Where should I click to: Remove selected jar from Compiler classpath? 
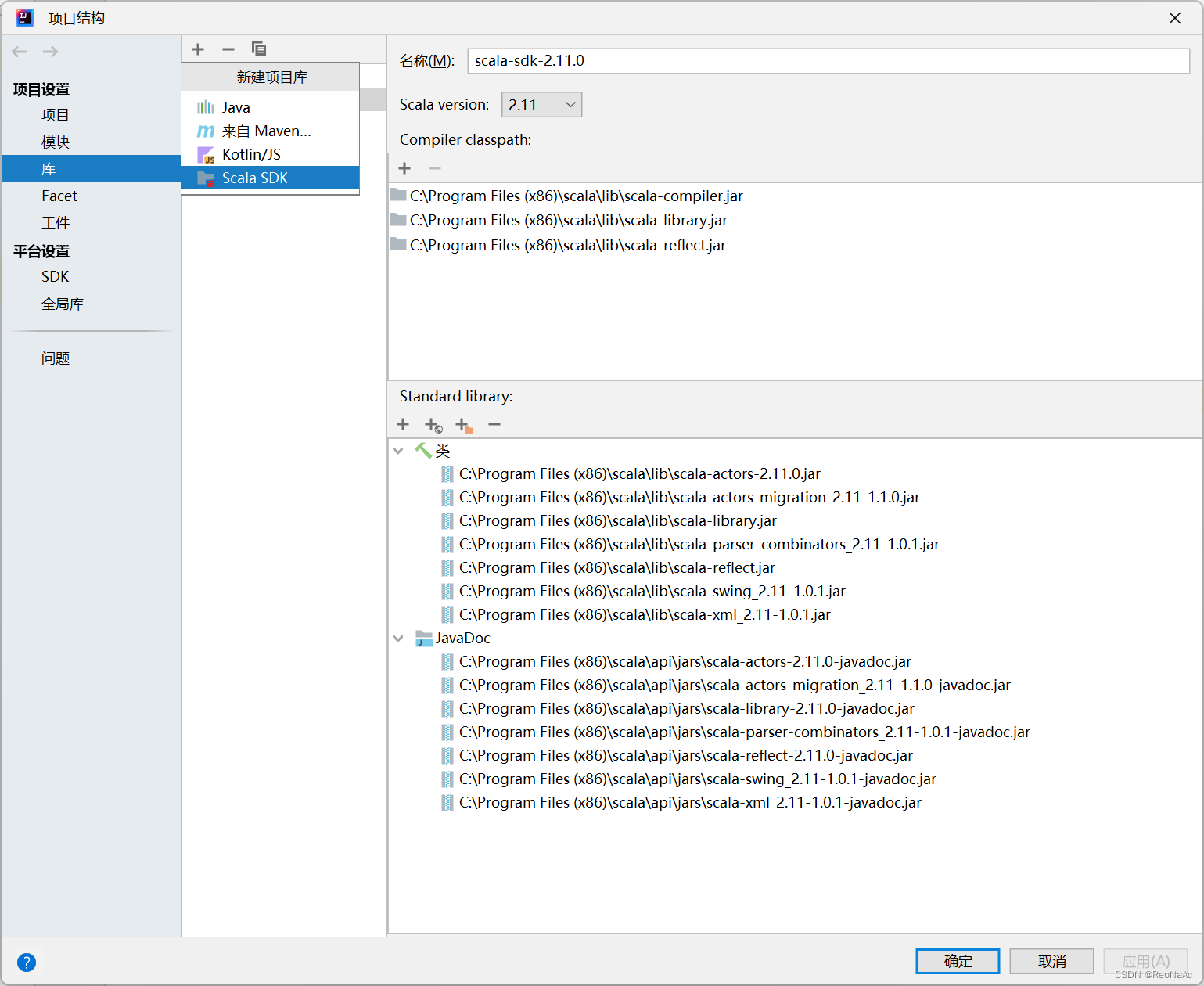coord(435,167)
